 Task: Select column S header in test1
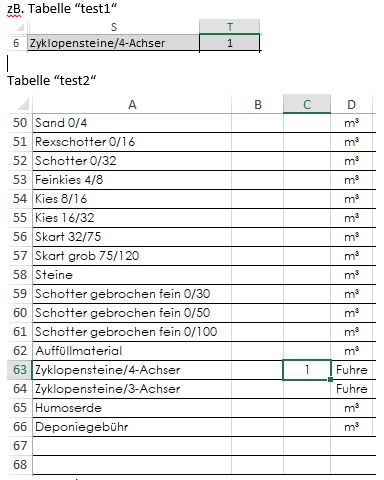click(x=114, y=27)
